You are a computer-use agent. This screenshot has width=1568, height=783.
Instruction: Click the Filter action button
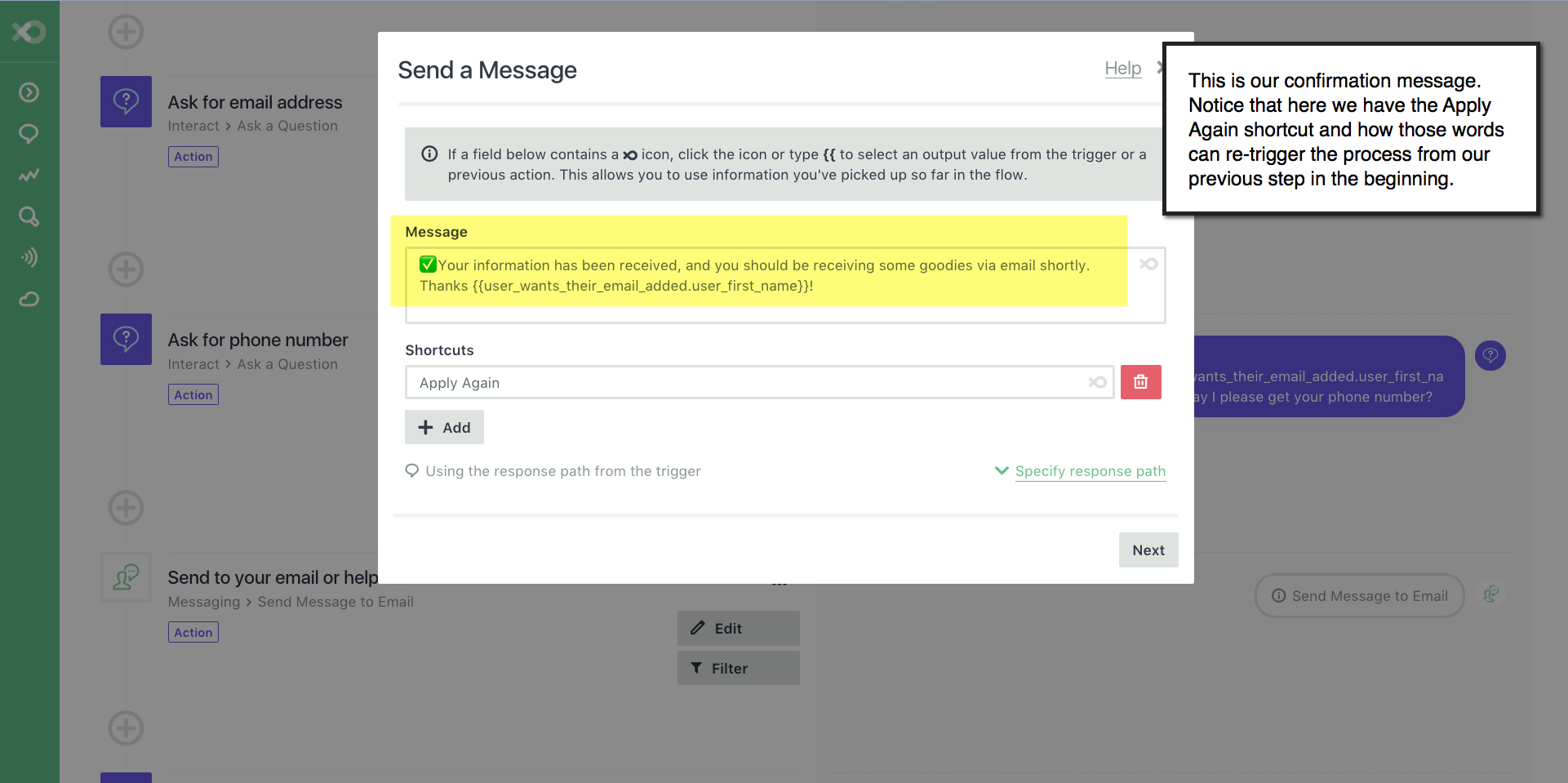point(738,668)
